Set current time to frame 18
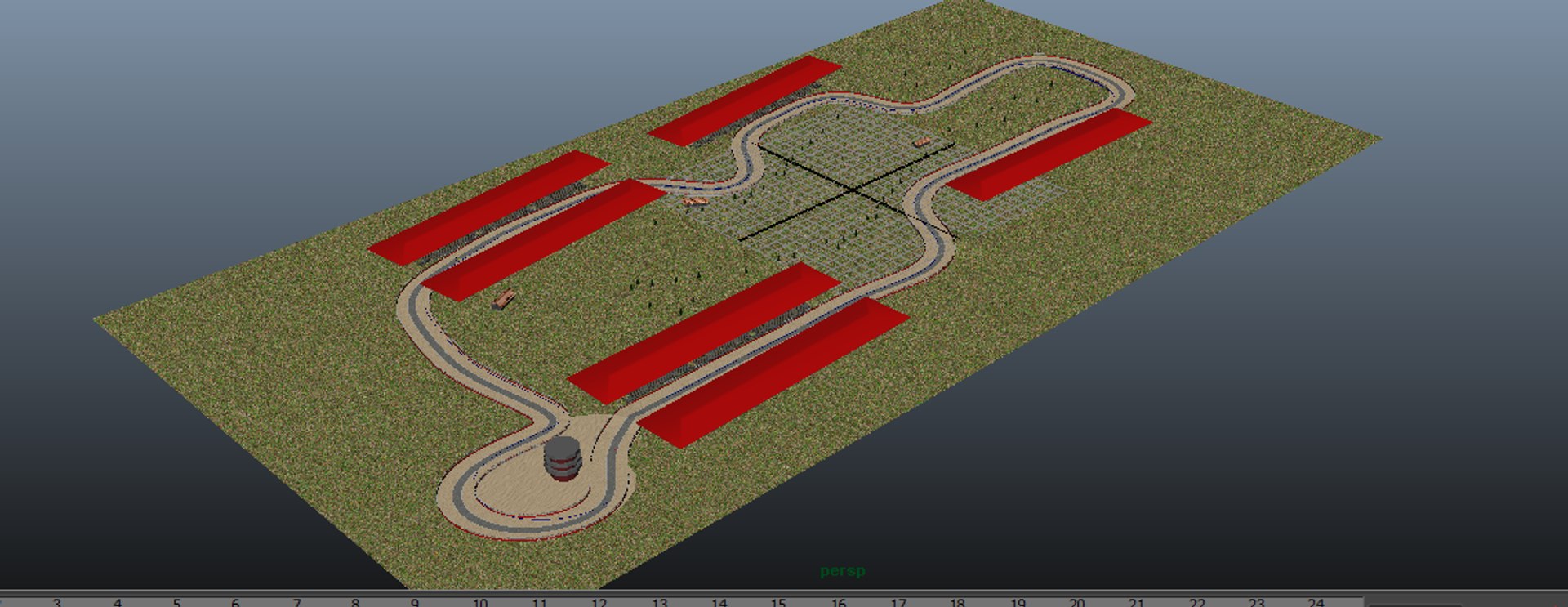This screenshot has width=1568, height=607. pyautogui.click(x=957, y=602)
